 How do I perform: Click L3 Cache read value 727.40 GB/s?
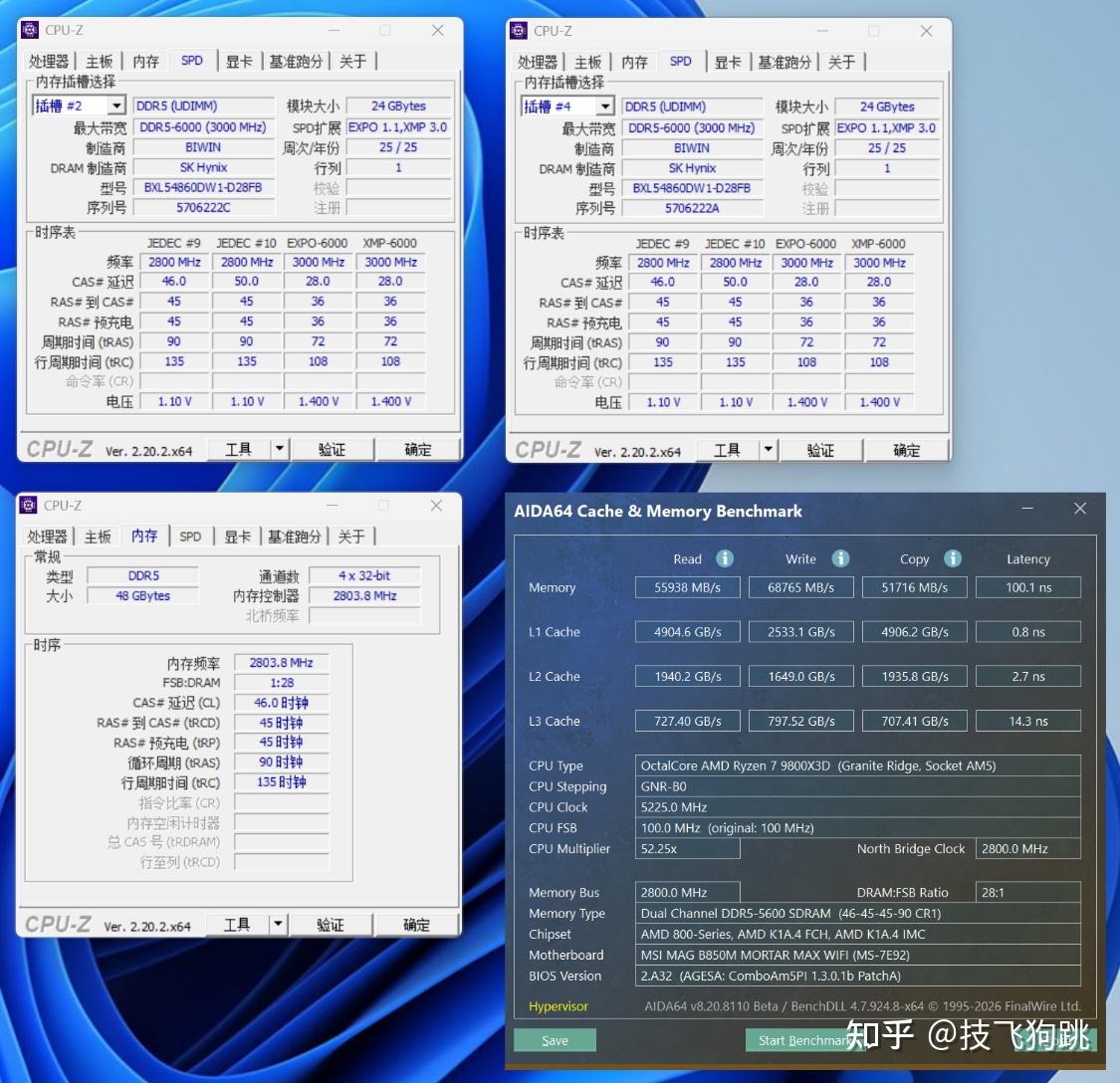click(x=687, y=721)
